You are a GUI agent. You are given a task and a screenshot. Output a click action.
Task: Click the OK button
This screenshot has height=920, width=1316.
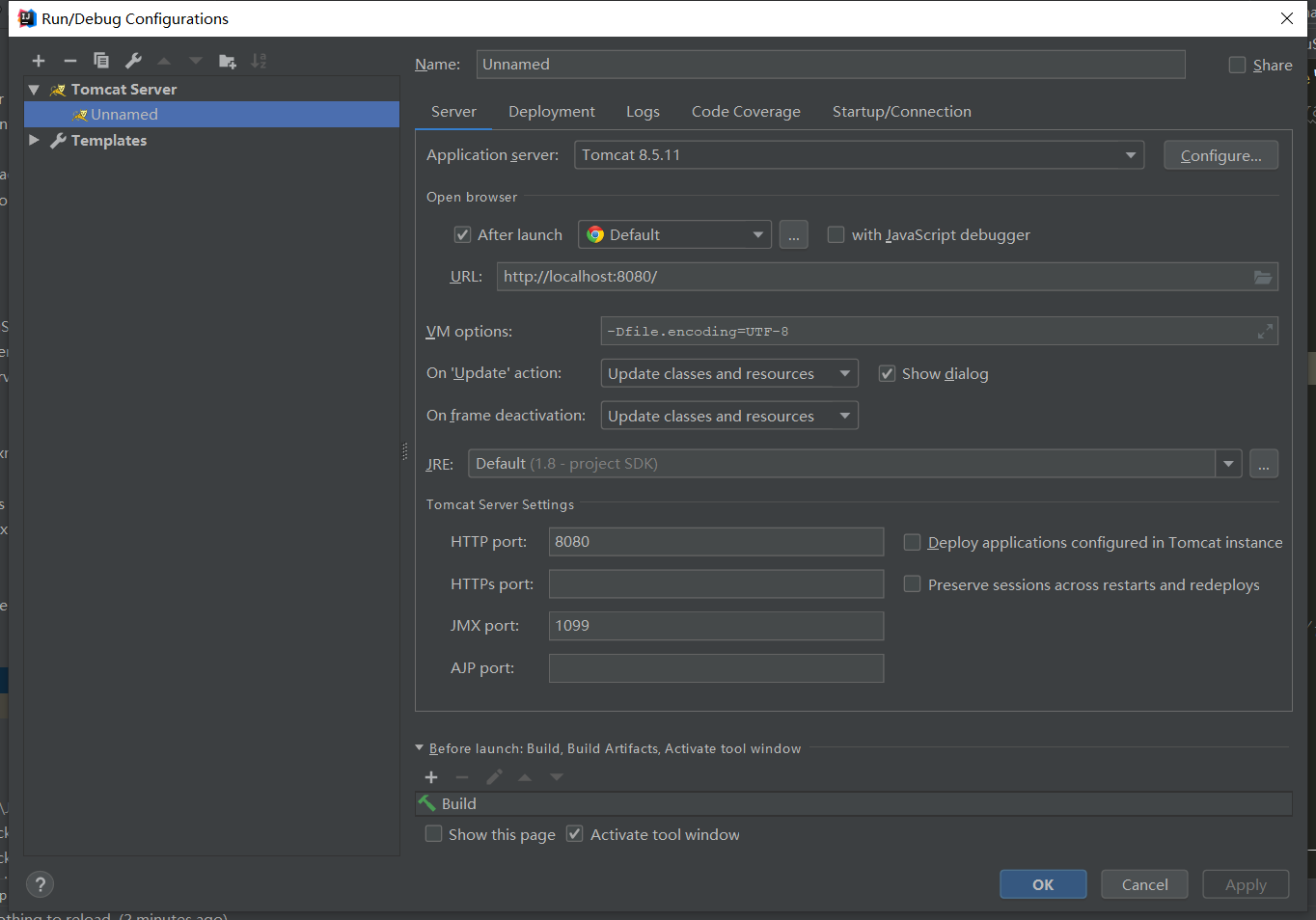coord(1043,884)
